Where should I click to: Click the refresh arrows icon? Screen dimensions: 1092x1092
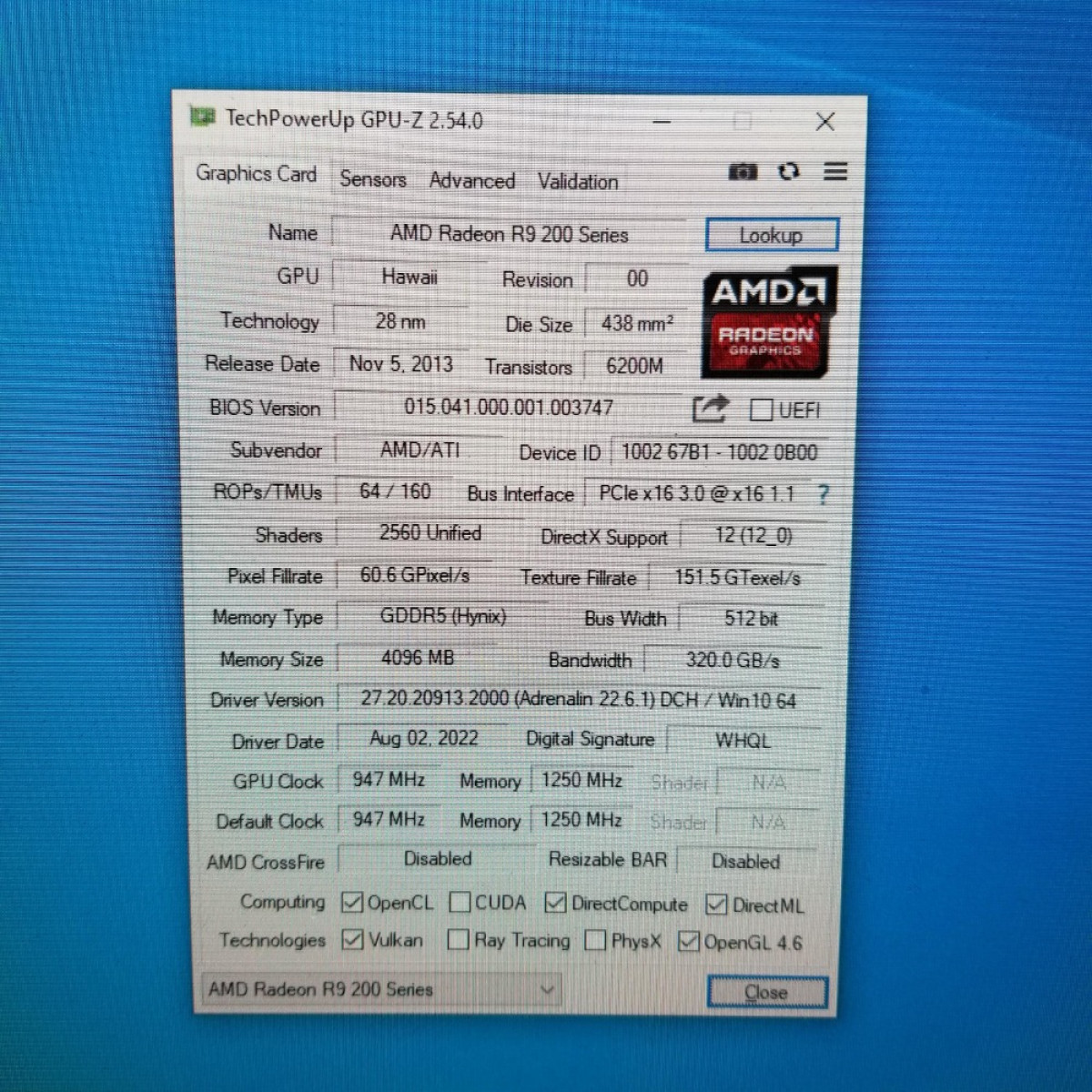tap(789, 171)
